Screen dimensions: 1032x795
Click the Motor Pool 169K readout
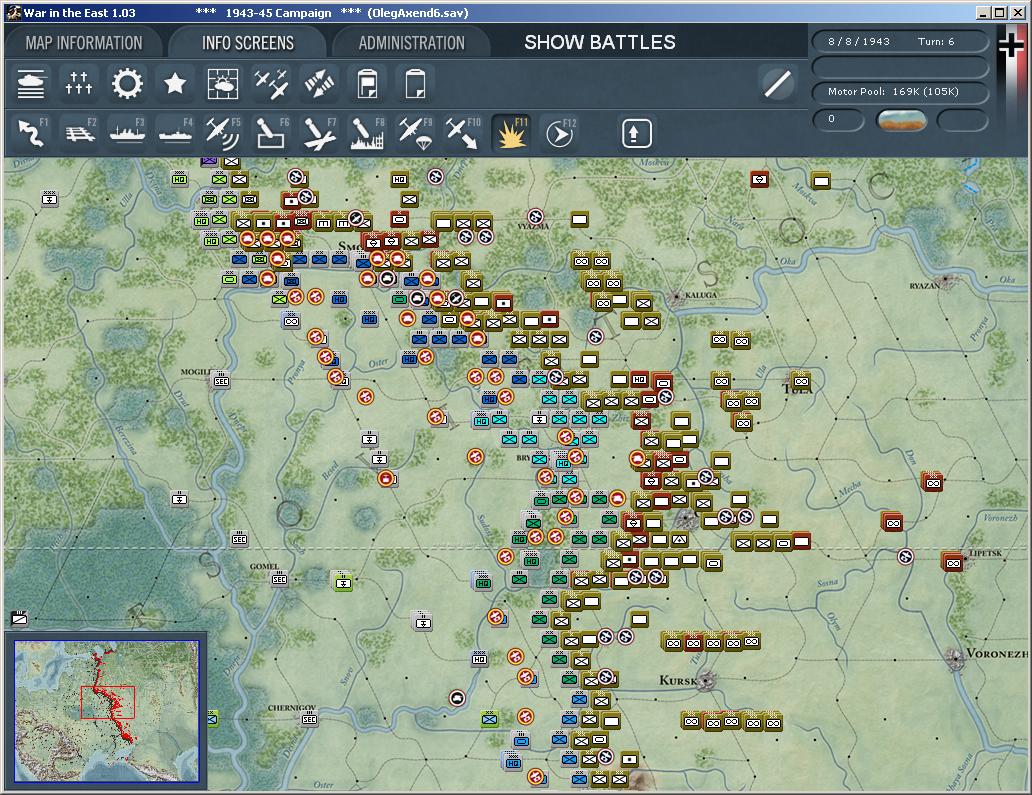[x=900, y=92]
